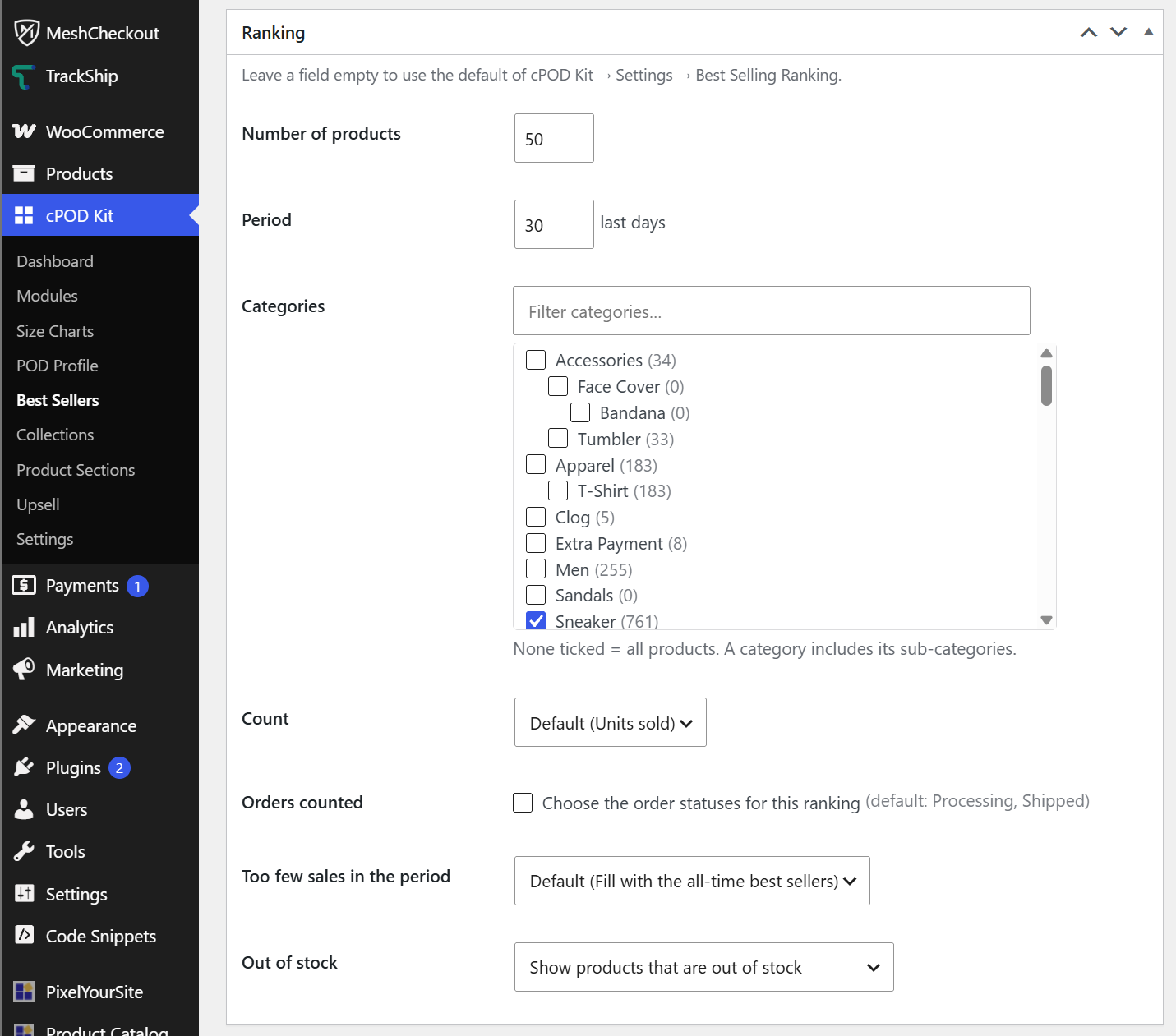
Task: Untick the Sneaker category checkbox
Action: tap(536, 621)
